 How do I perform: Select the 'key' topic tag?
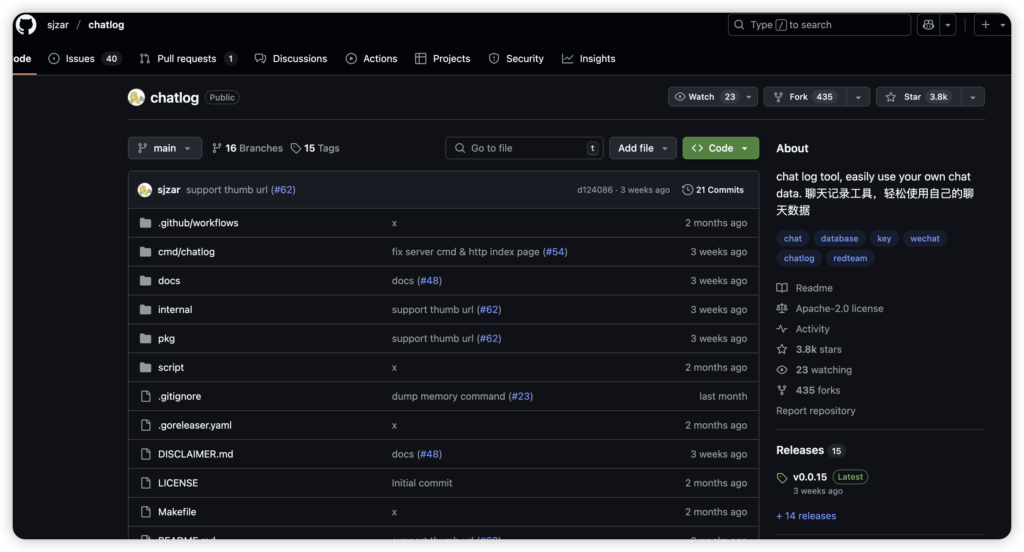pyautogui.click(x=884, y=238)
